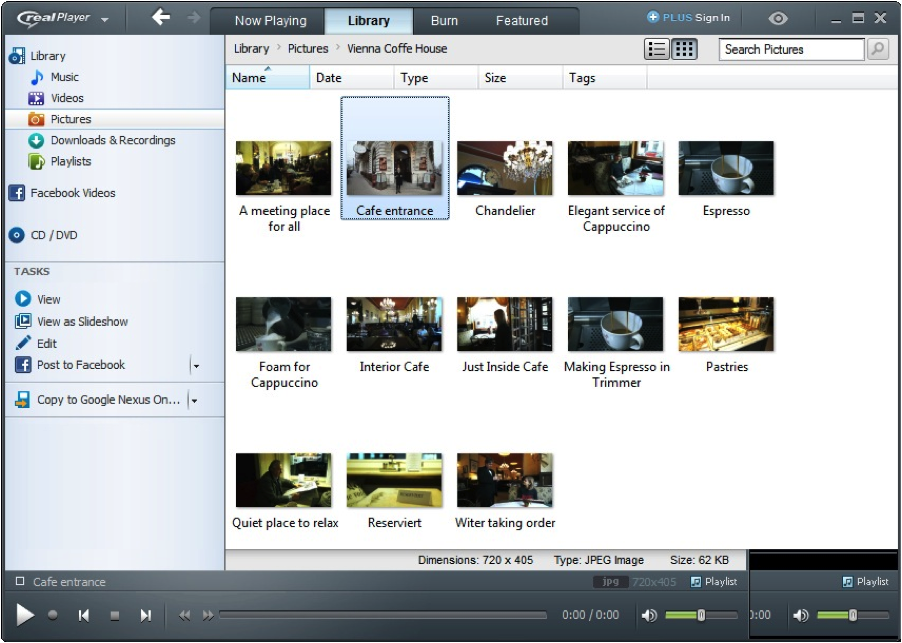
Task: Click the Record dot button
Action: tap(52, 615)
